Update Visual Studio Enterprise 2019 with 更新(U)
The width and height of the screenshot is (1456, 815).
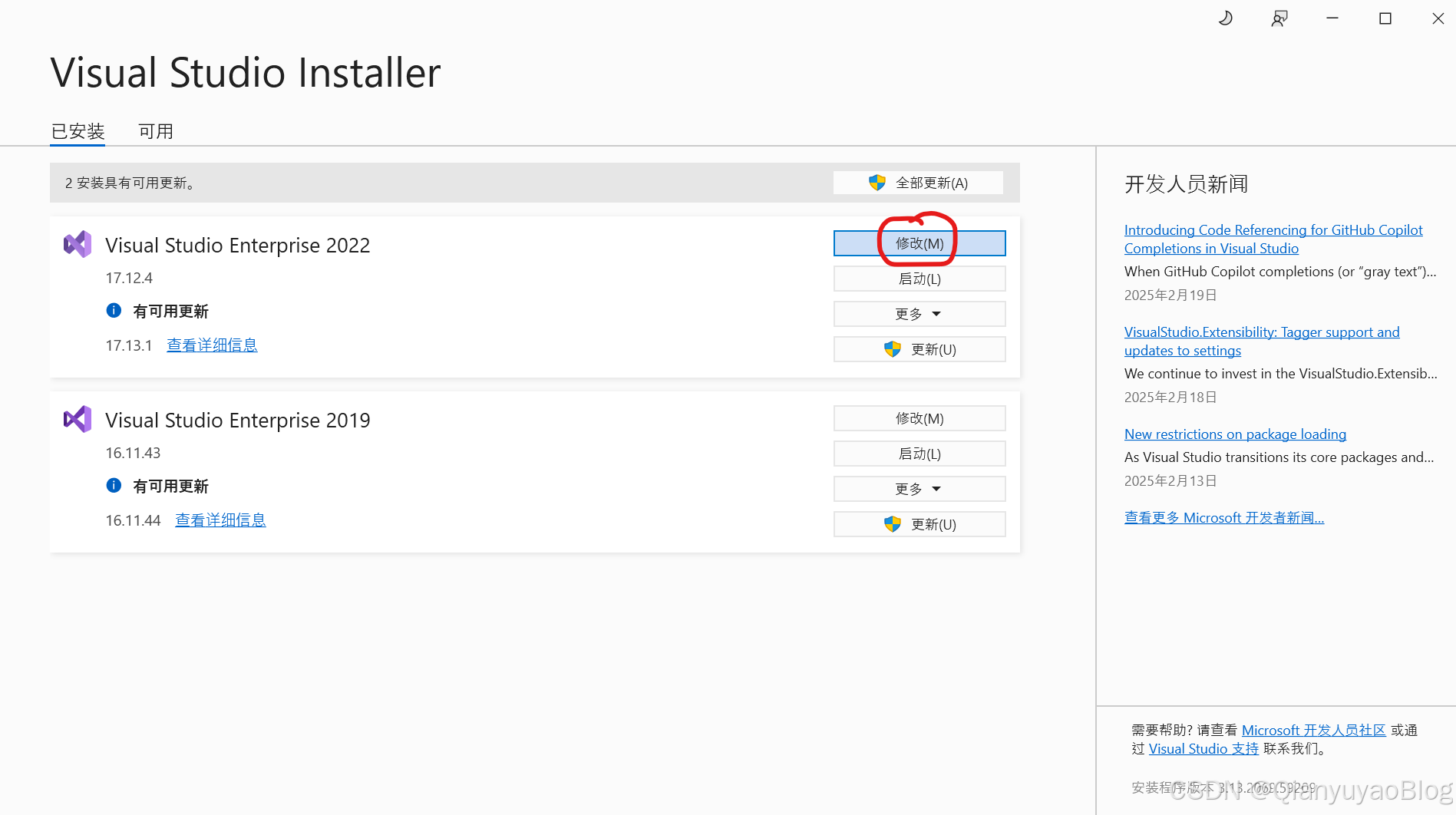click(919, 524)
